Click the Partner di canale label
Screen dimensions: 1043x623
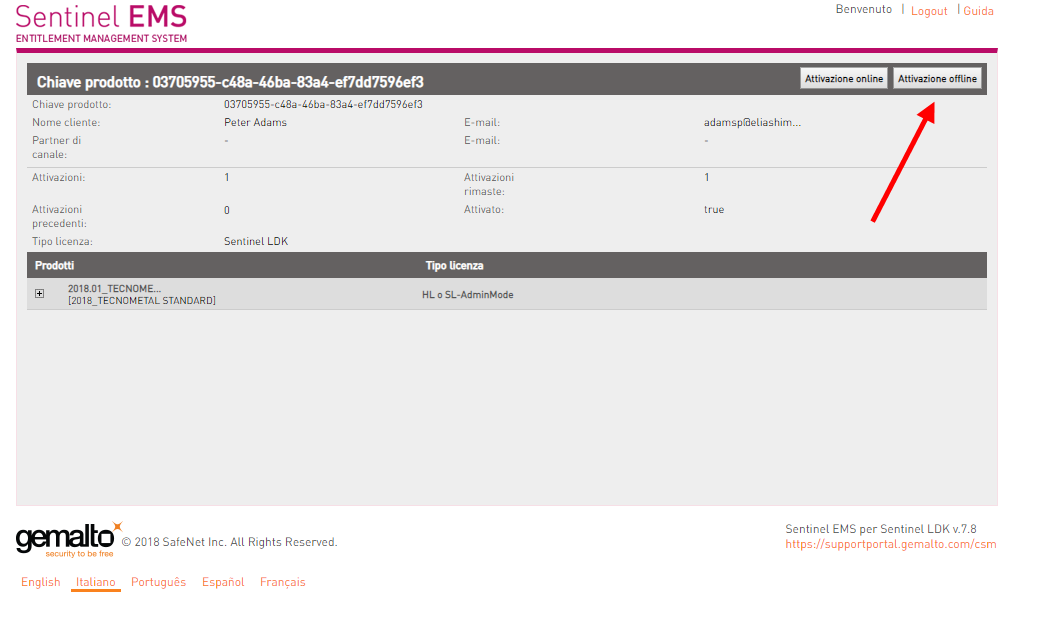click(x=57, y=147)
